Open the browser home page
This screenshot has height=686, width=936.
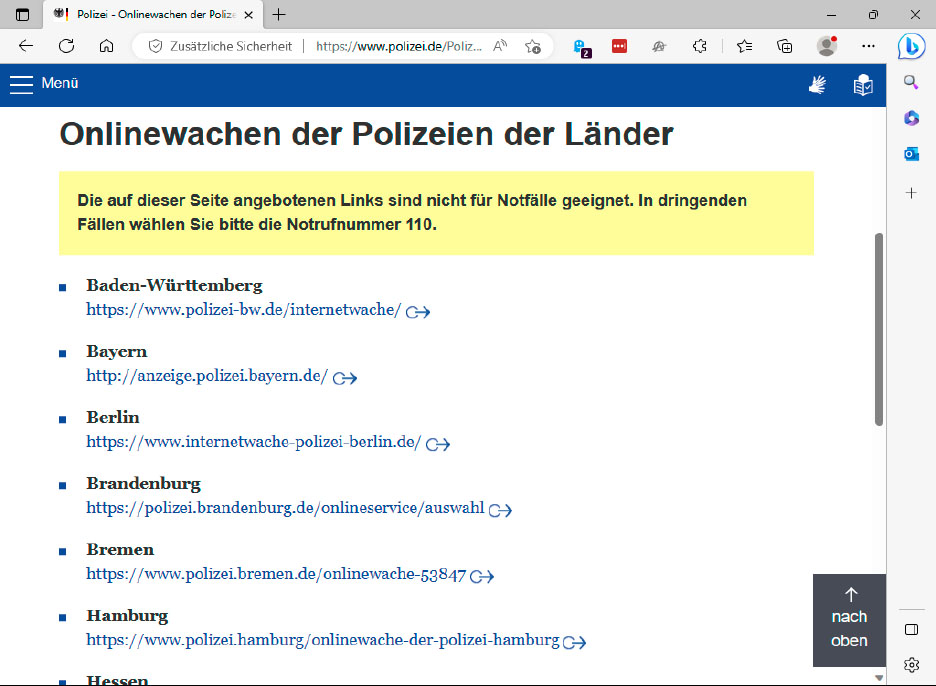point(106,46)
